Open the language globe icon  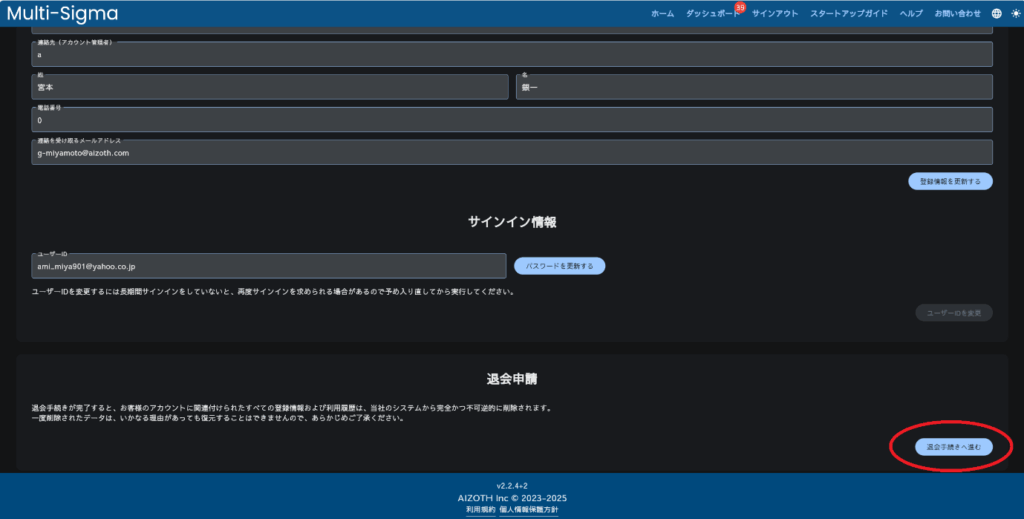(996, 14)
